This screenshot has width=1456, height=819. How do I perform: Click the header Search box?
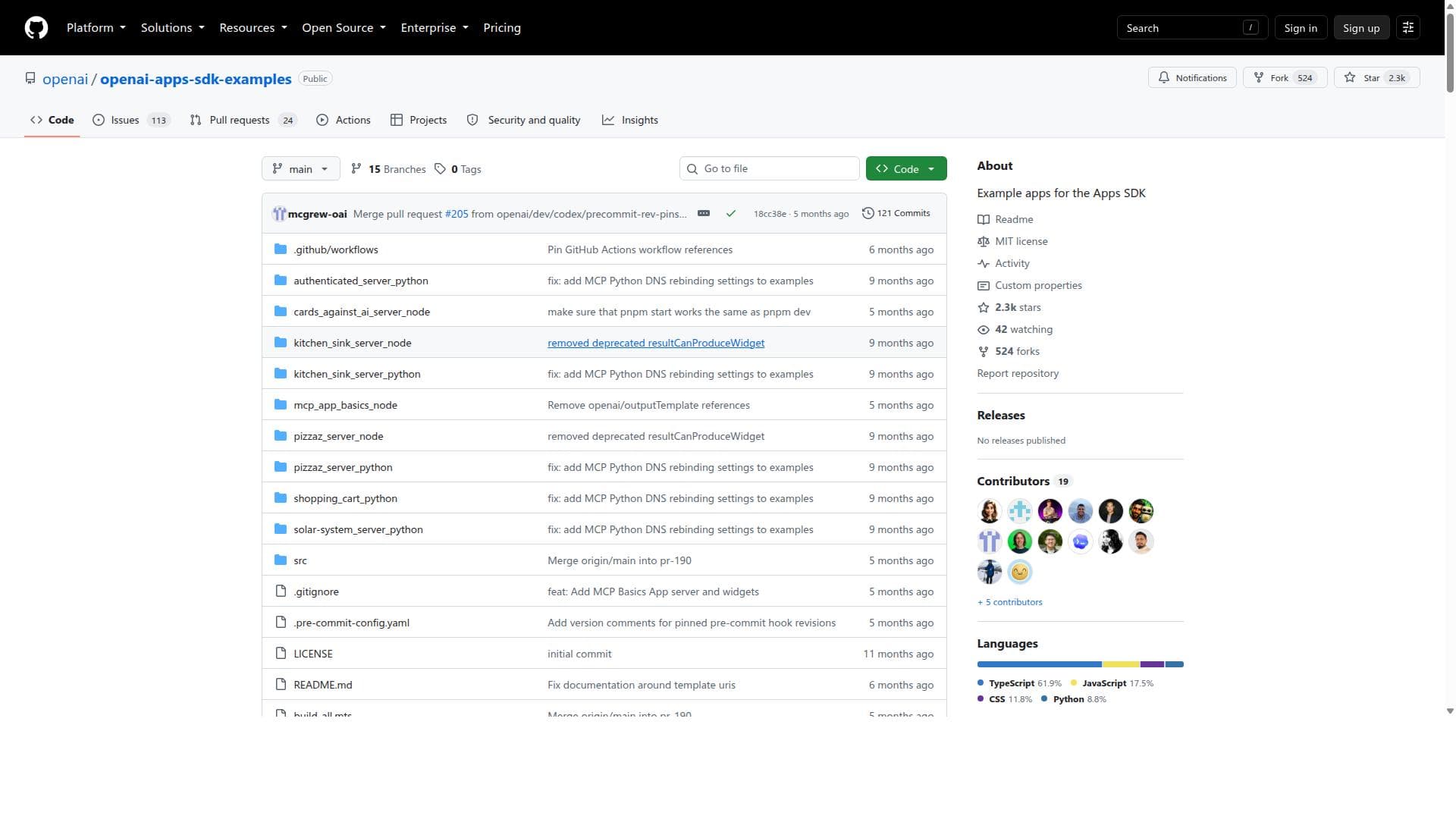tap(1192, 28)
